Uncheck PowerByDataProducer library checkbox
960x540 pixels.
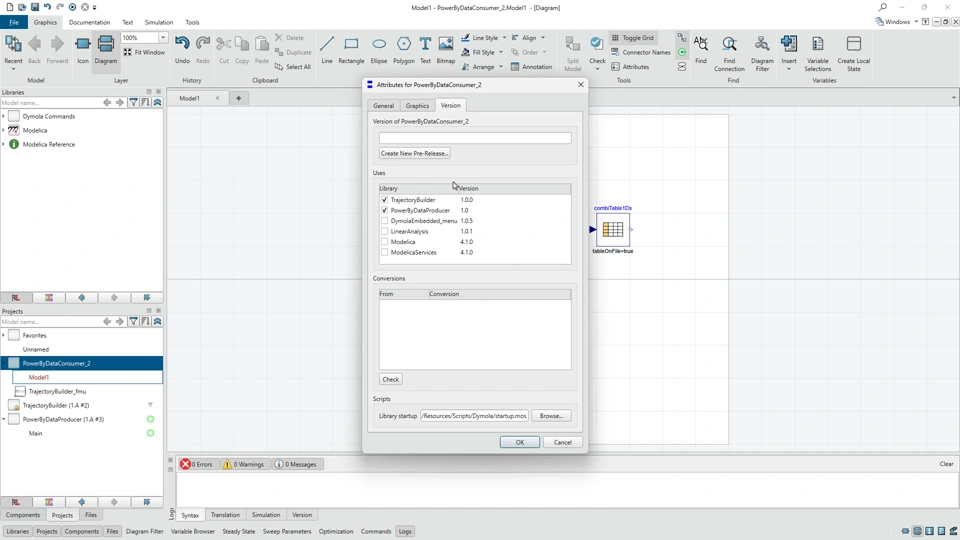click(384, 210)
